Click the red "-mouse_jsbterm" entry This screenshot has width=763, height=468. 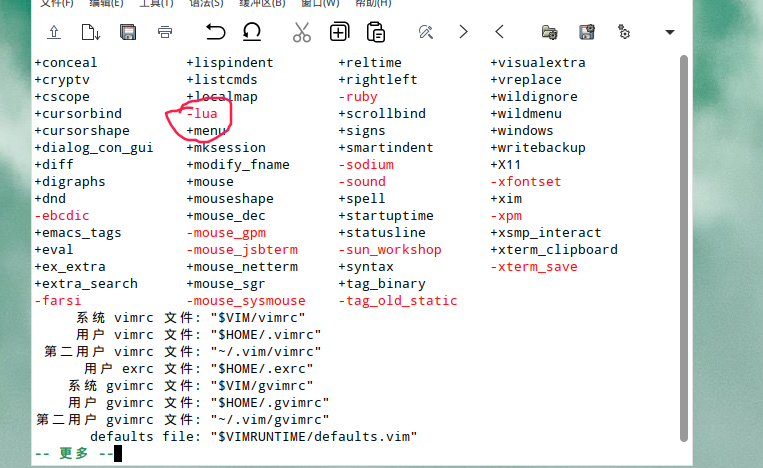coord(242,250)
